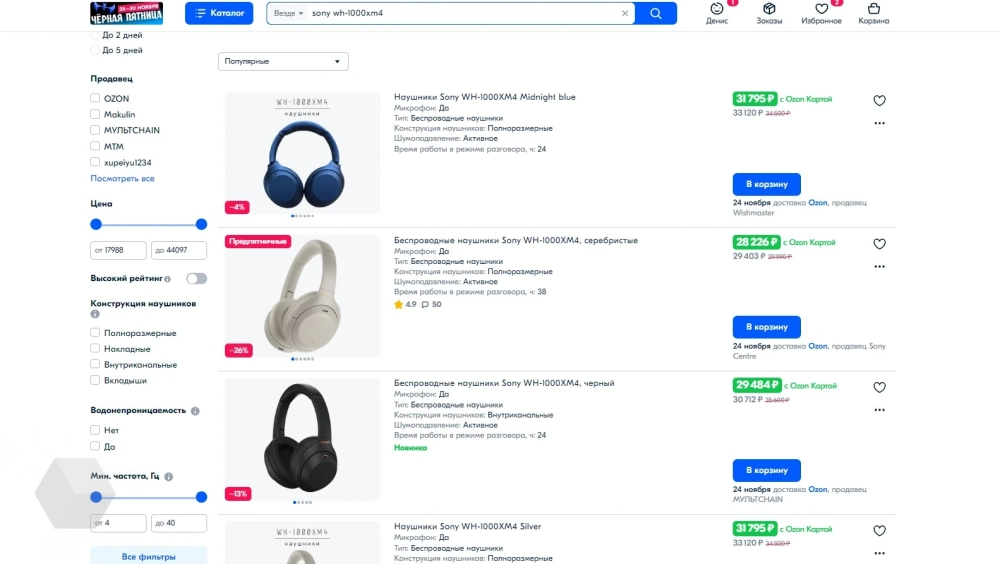Click the minimum price input field

pyautogui.click(x=118, y=250)
